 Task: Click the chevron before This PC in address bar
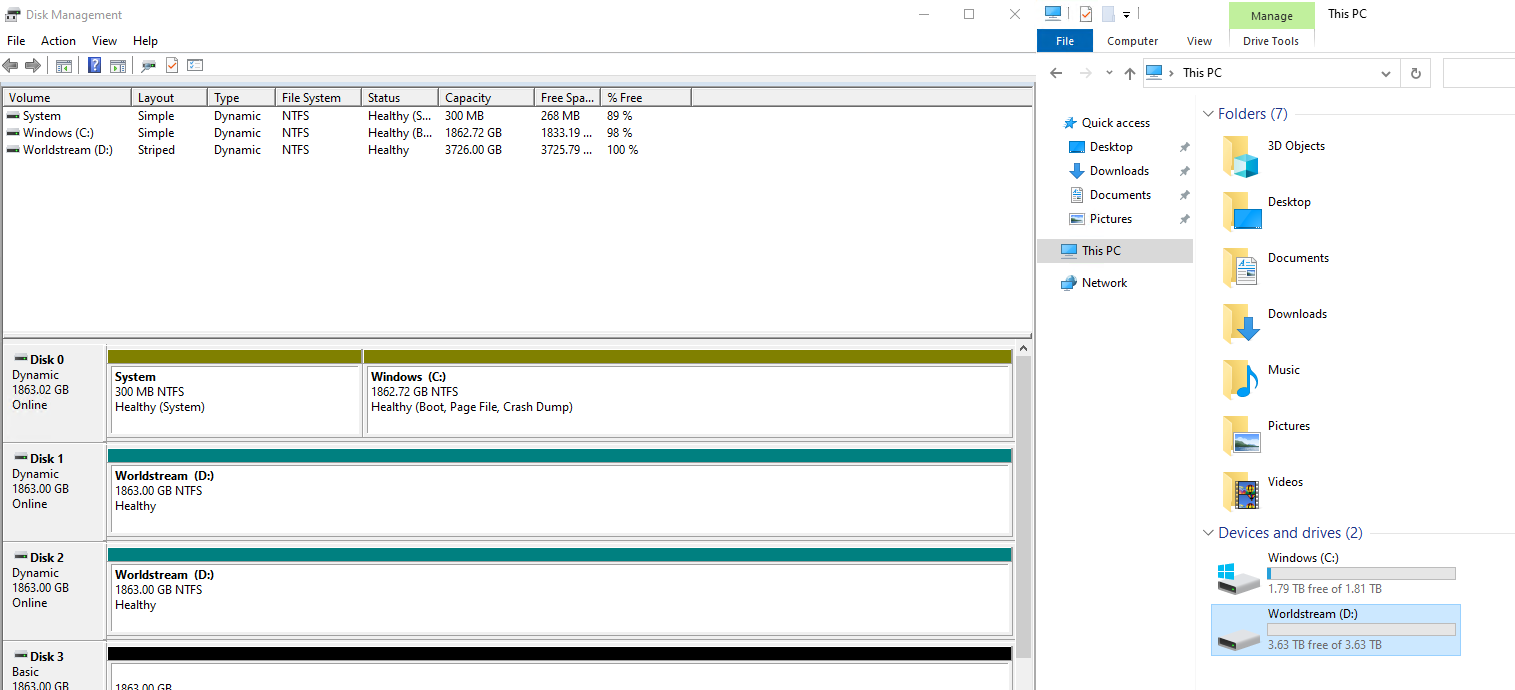(x=1172, y=73)
